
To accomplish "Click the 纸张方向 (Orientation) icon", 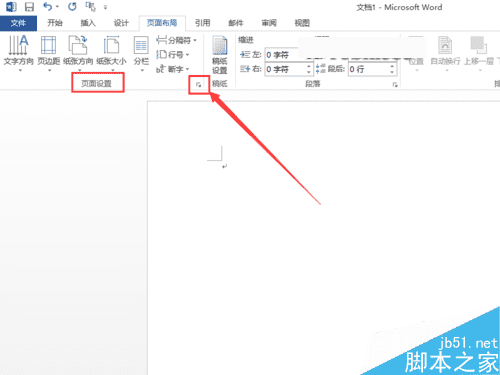I will coord(78,45).
